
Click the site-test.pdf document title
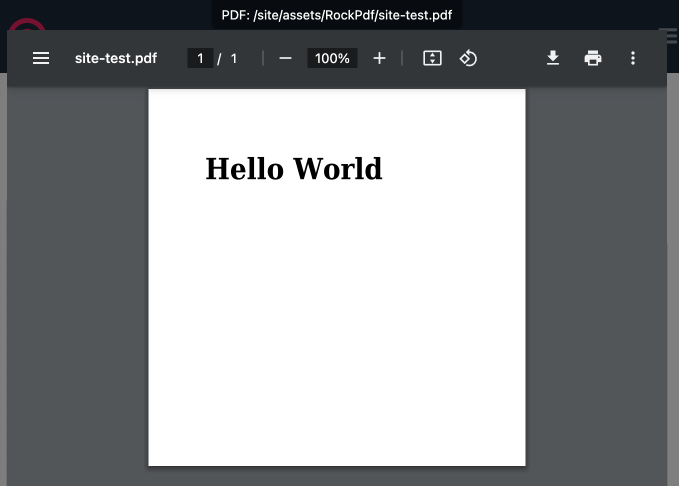pos(116,58)
